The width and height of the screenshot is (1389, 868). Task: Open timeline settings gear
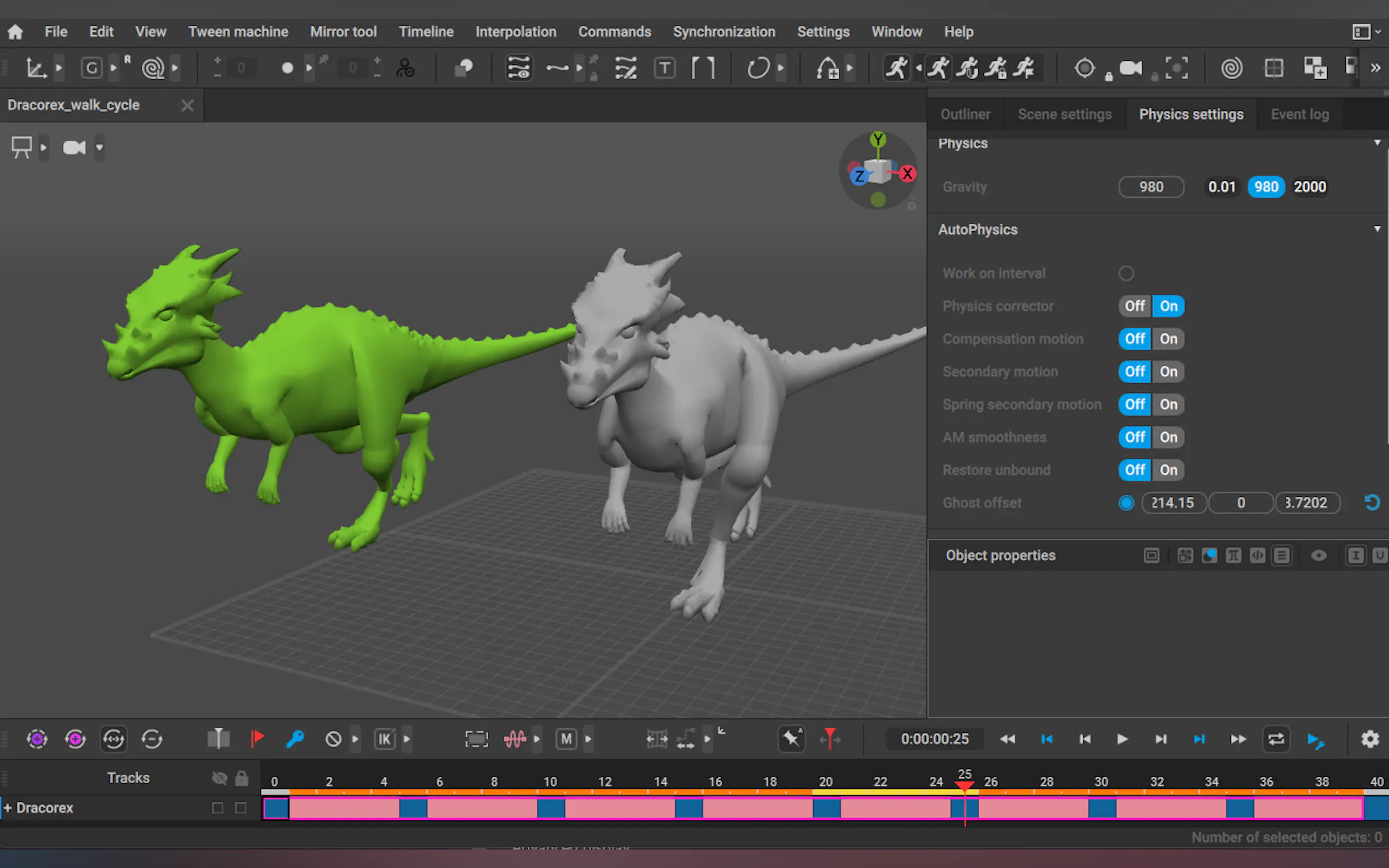(1369, 739)
